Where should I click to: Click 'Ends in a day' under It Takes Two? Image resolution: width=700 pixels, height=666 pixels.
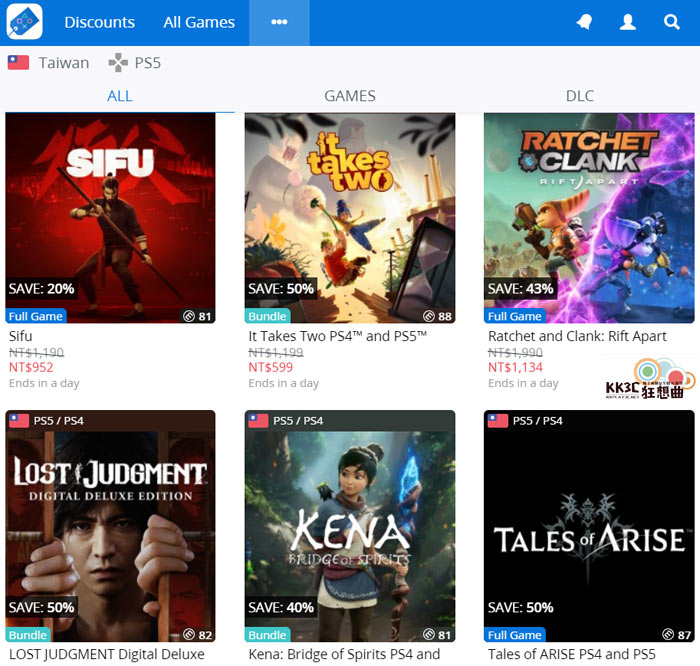click(283, 383)
